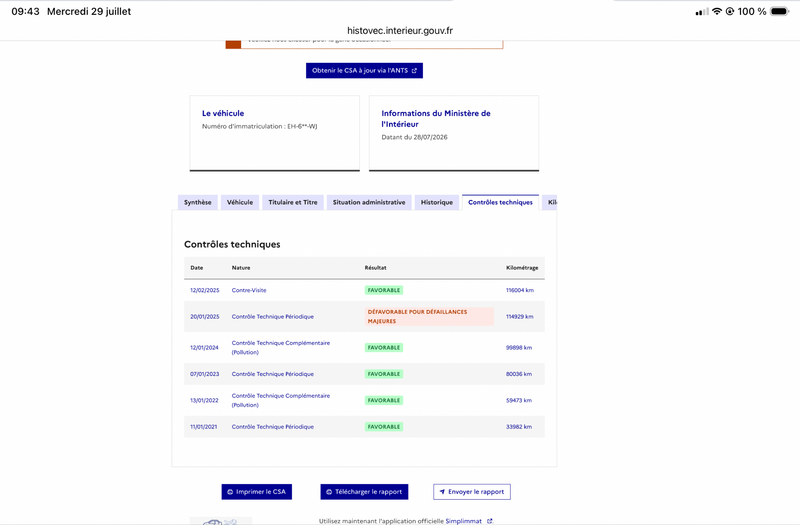Click the Favorable badge in the 11/01/2021 row

[384, 427]
